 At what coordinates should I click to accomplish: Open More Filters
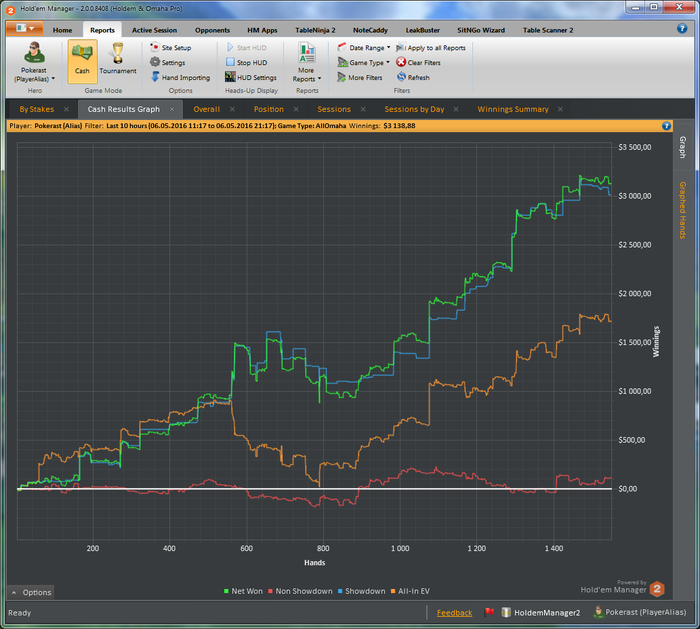360,77
